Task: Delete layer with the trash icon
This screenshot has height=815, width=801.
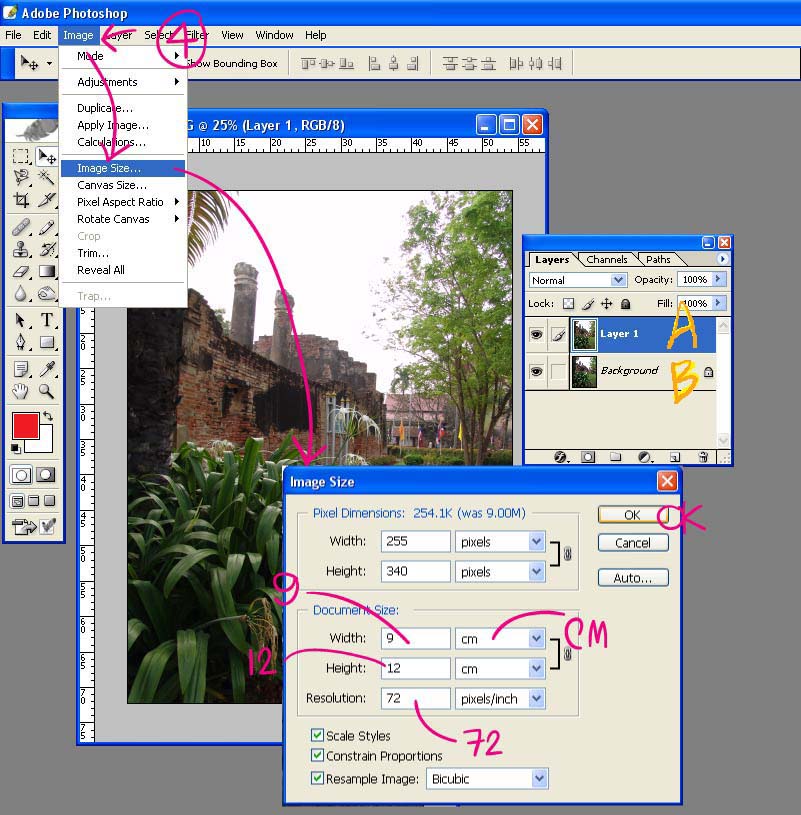Action: click(x=703, y=457)
